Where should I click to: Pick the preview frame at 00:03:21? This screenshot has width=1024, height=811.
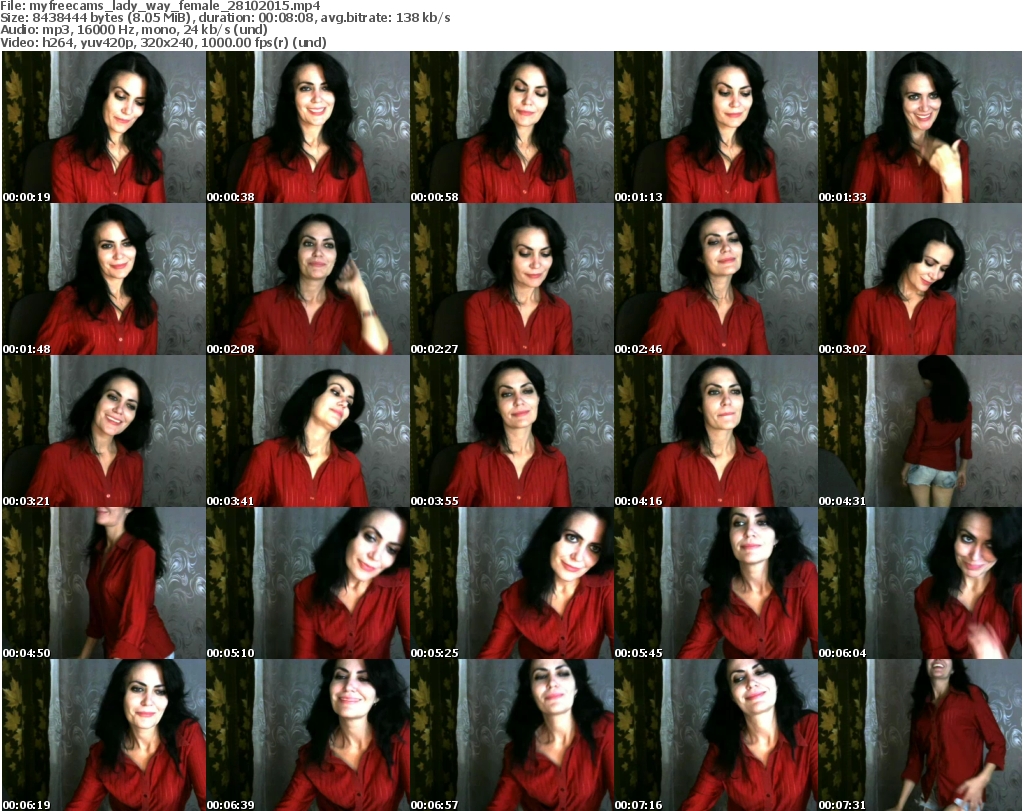point(104,431)
